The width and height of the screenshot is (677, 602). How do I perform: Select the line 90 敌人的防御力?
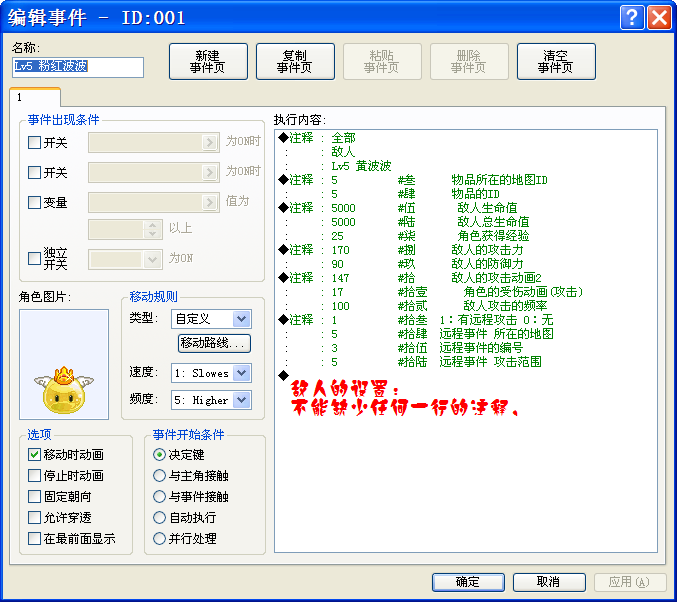pos(466,264)
